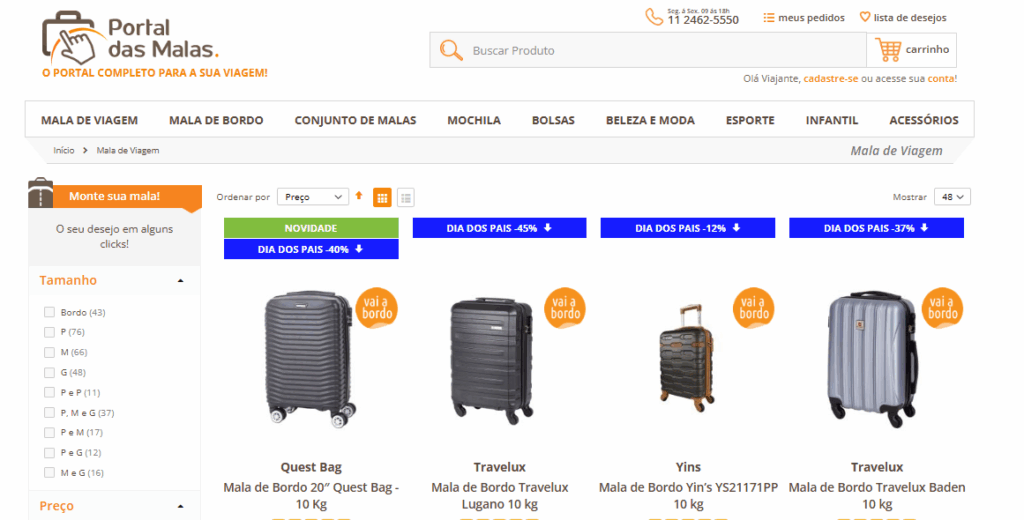Open the Ordenar por Preço dropdown
This screenshot has width=1024, height=520.
pyautogui.click(x=313, y=197)
